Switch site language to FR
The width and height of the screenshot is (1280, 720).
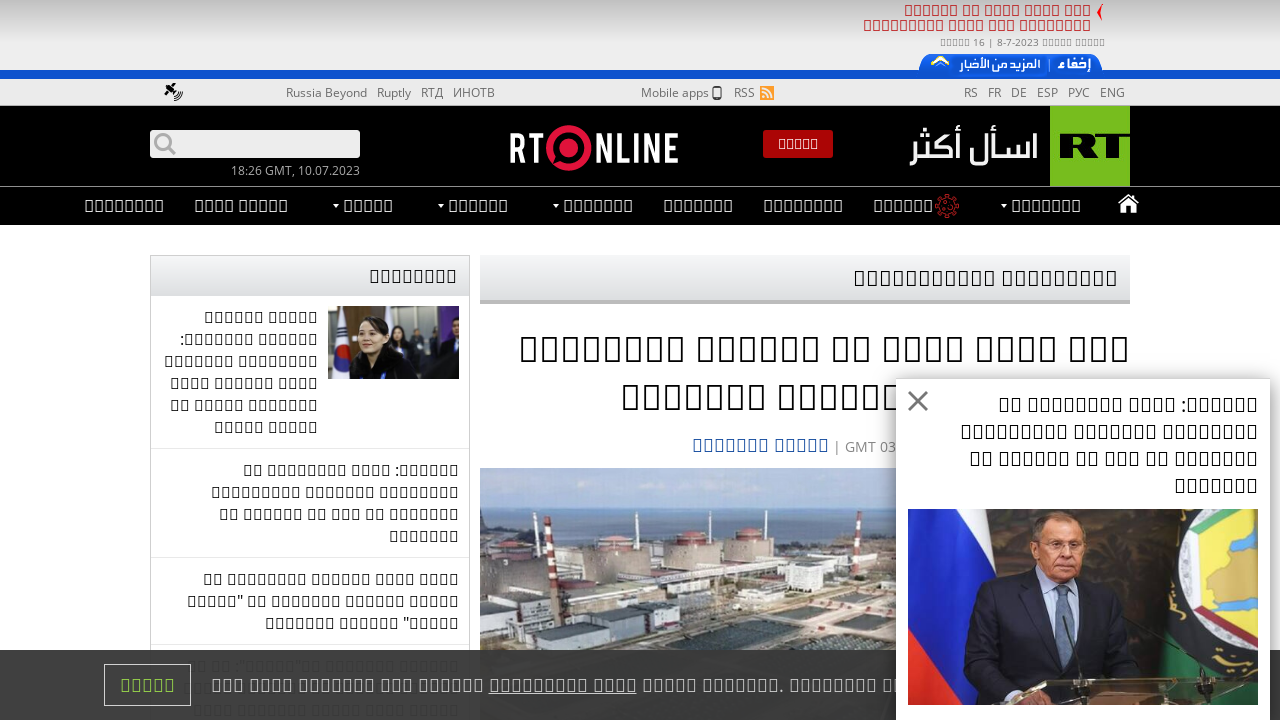[x=995, y=93]
